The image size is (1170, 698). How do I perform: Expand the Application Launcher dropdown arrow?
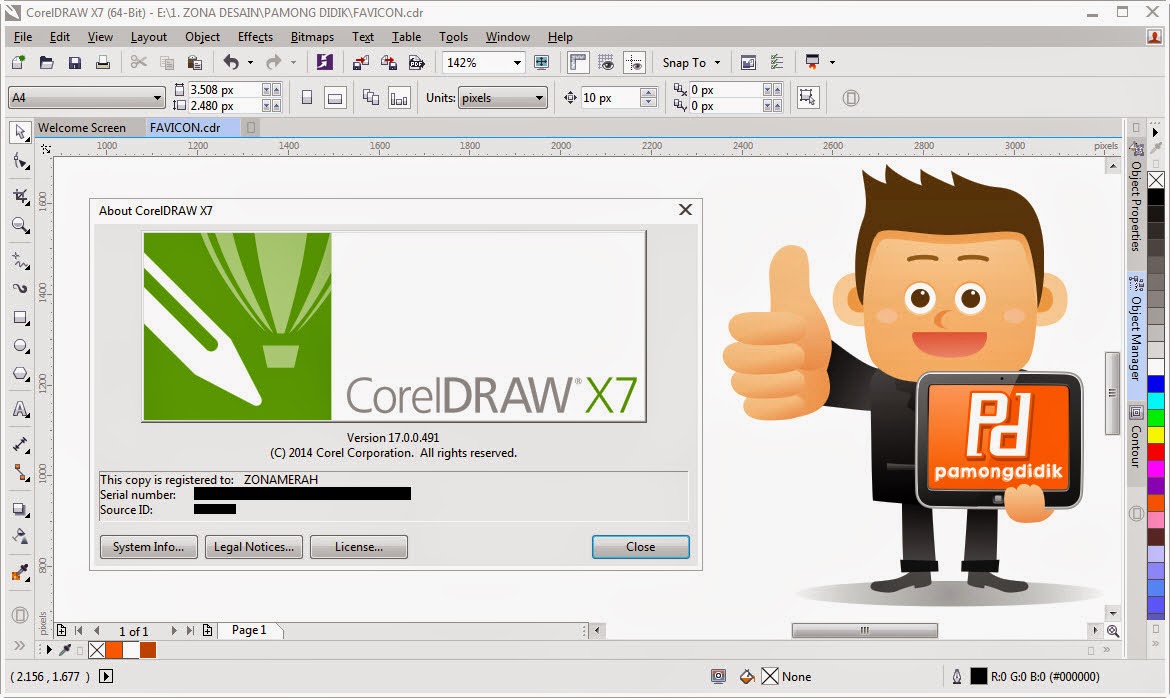point(832,63)
